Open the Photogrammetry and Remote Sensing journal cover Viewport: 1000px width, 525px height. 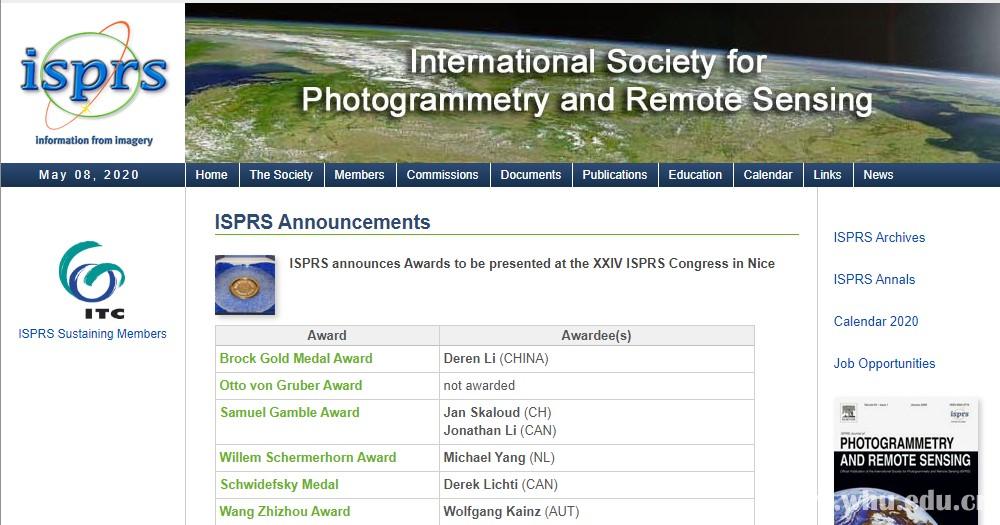click(904, 460)
